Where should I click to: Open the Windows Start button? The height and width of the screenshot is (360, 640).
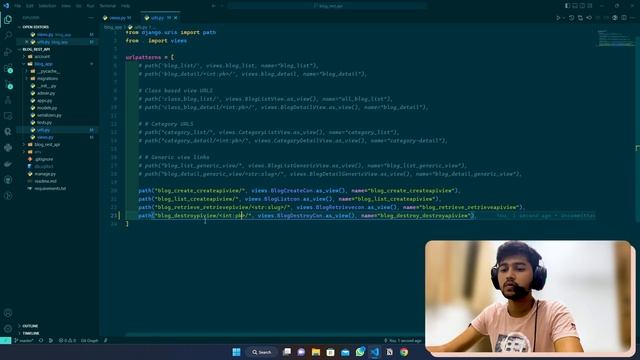pyautogui.click(x=236, y=352)
